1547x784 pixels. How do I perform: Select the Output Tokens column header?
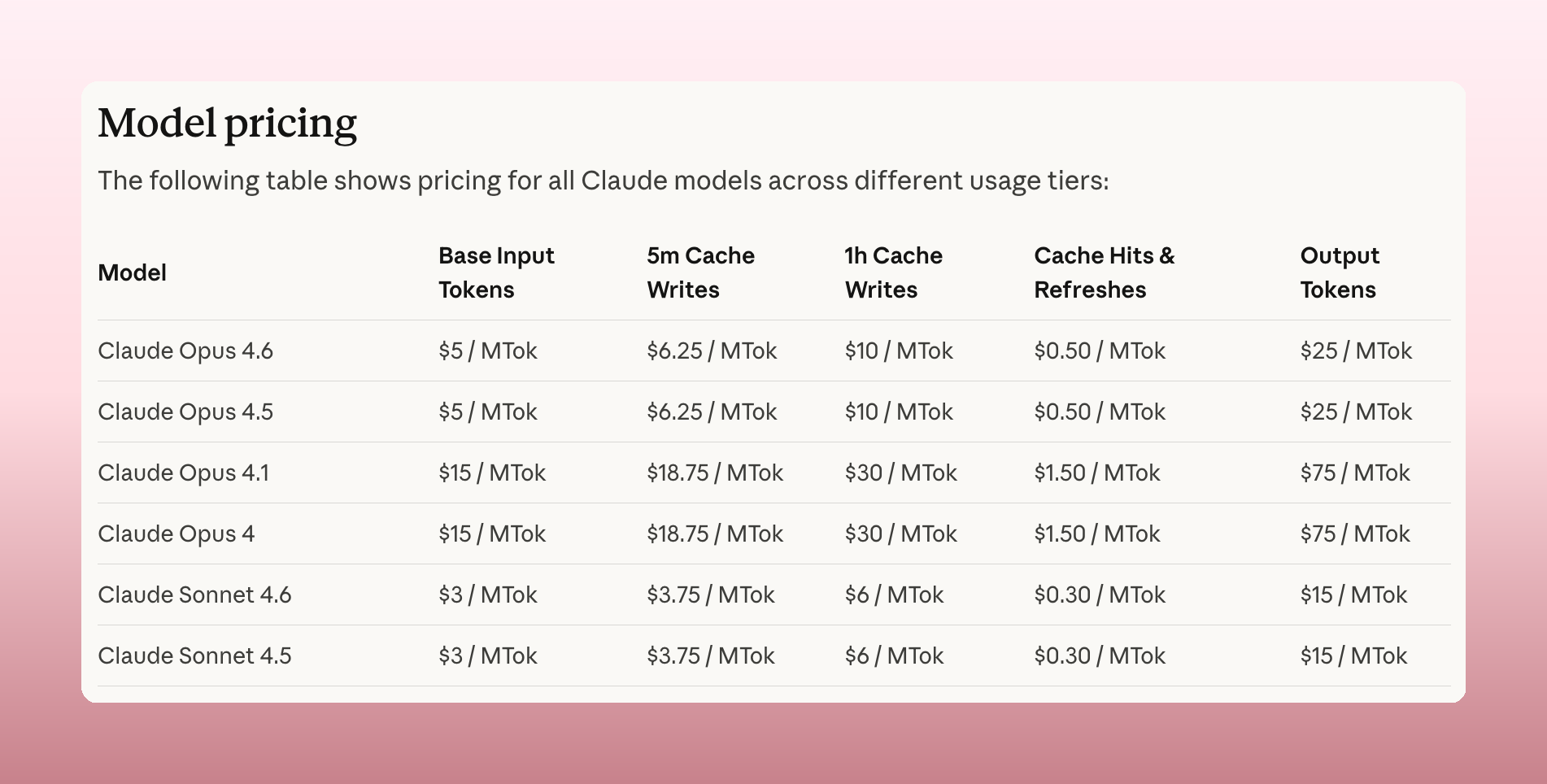tap(1339, 272)
